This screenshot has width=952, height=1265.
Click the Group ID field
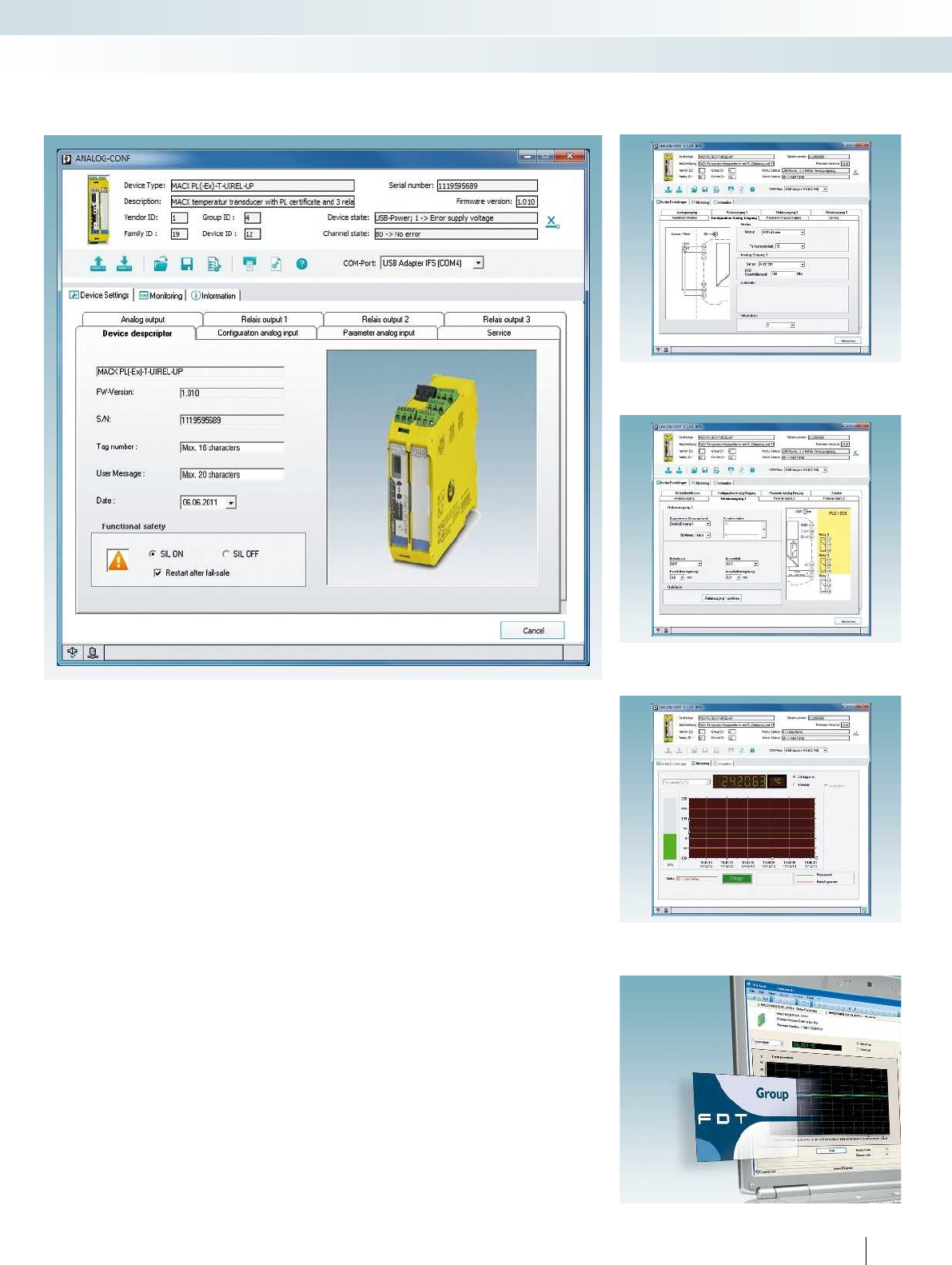click(252, 217)
